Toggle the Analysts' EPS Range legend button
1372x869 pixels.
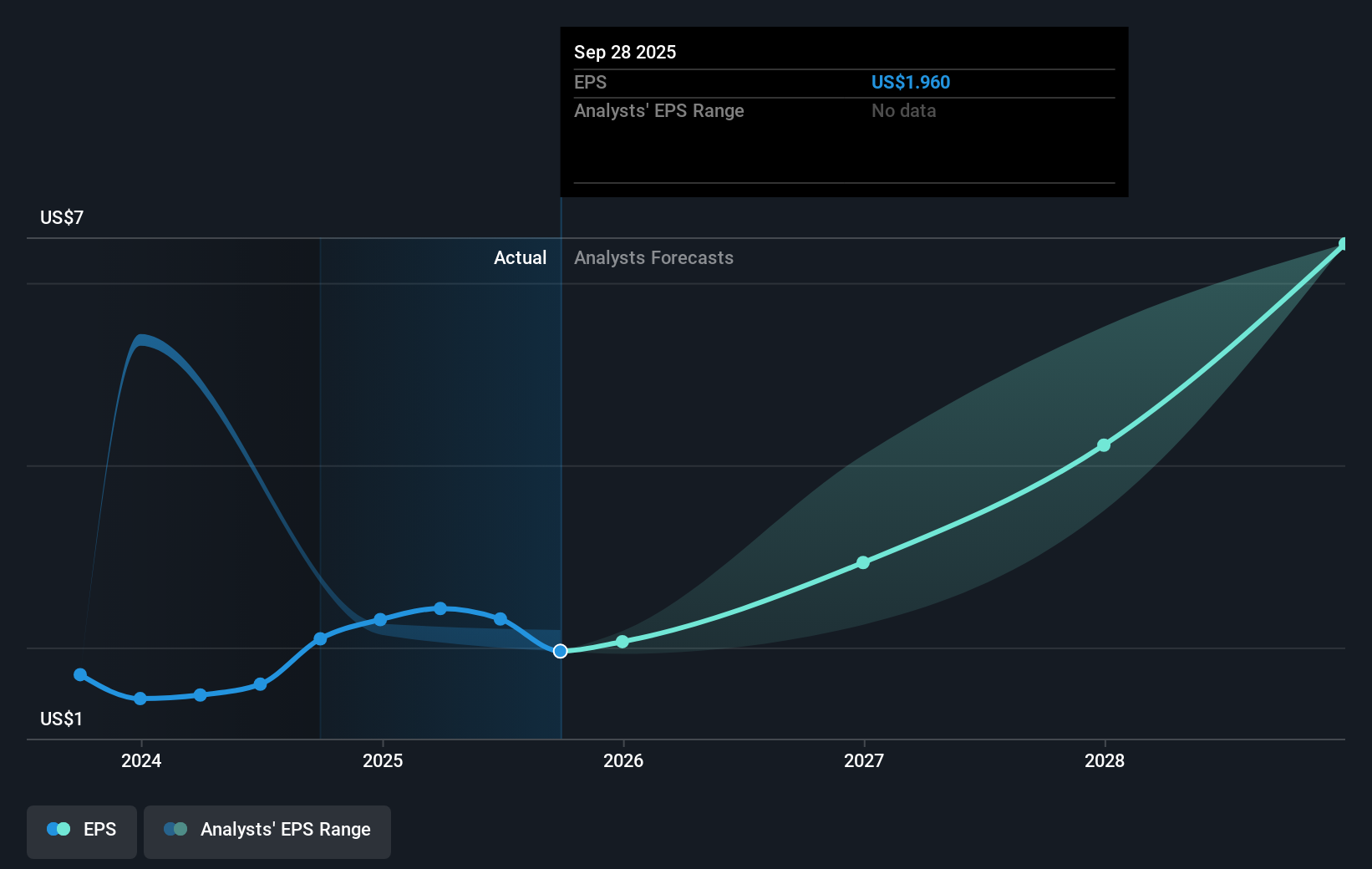[267, 831]
